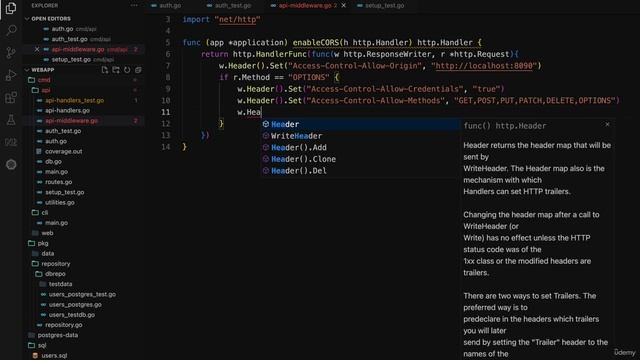Image resolution: width=640 pixels, height=360 pixels.
Task: Select WriteHeader suggestion in autocomplete
Action: tap(360, 136)
